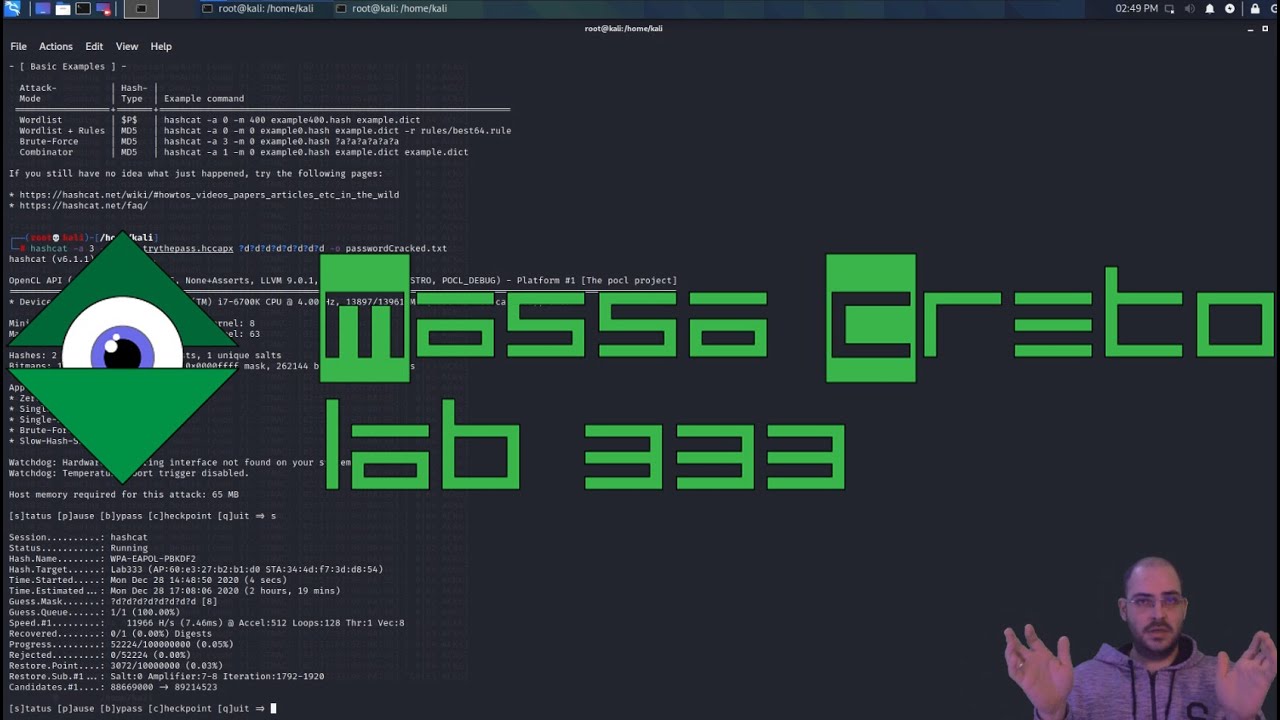Click the terminal title 'root@kali:/home/kali'

coord(624,29)
